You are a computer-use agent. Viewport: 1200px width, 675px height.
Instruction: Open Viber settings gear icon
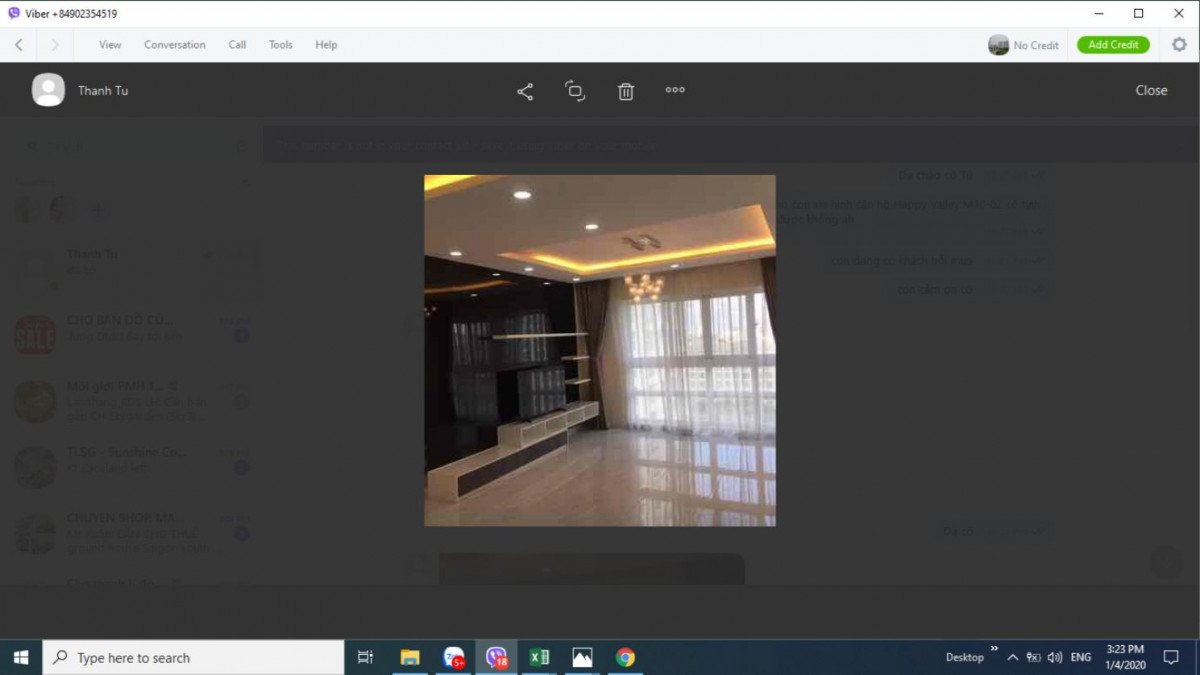click(1179, 44)
